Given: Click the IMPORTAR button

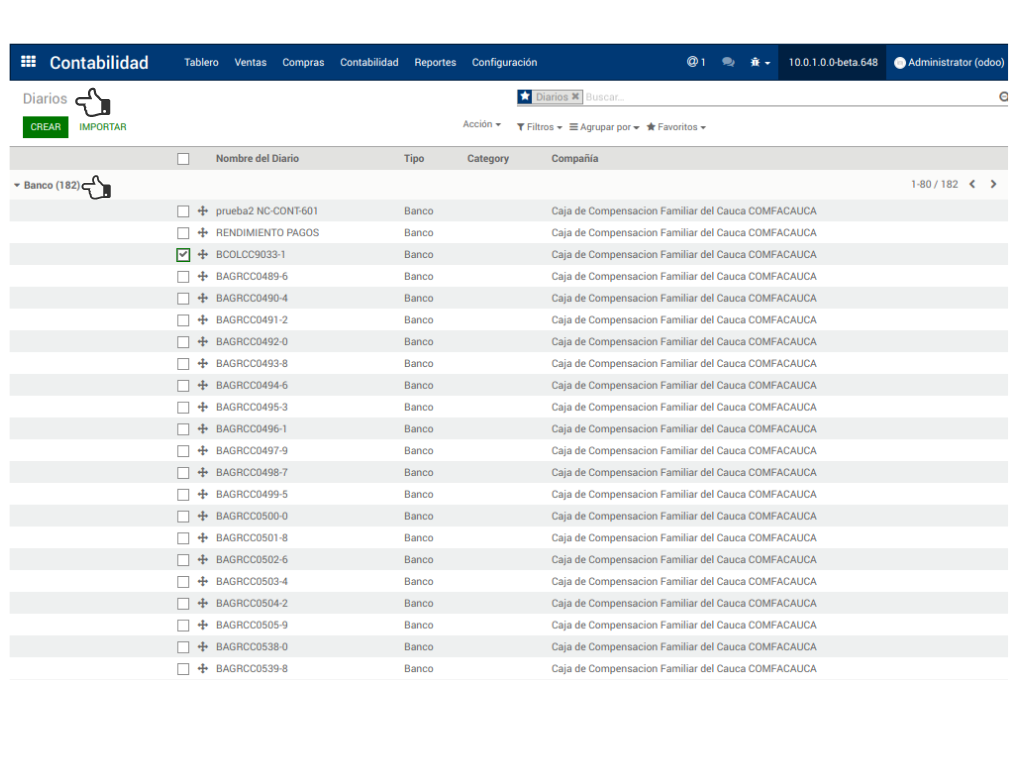Looking at the screenshot, I should pos(103,127).
